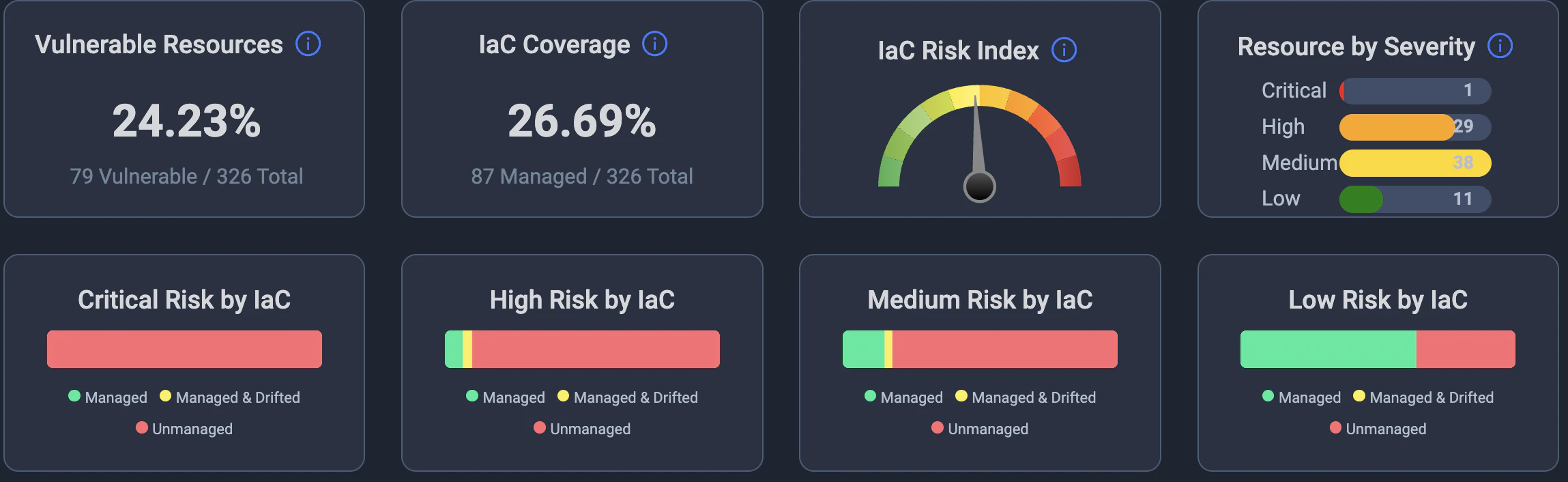Click info icon beside Resource by Severity
This screenshot has height=482, width=1568.
(x=1500, y=46)
